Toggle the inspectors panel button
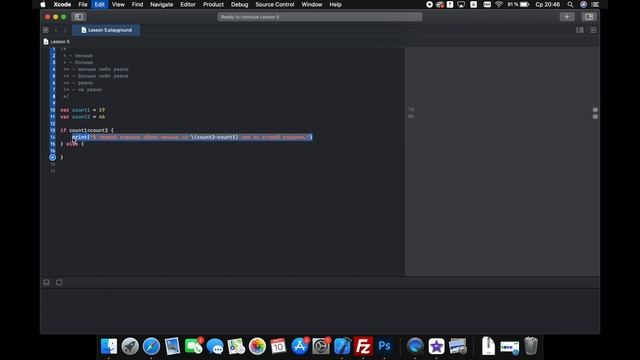The width and height of the screenshot is (640, 360). [x=589, y=17]
